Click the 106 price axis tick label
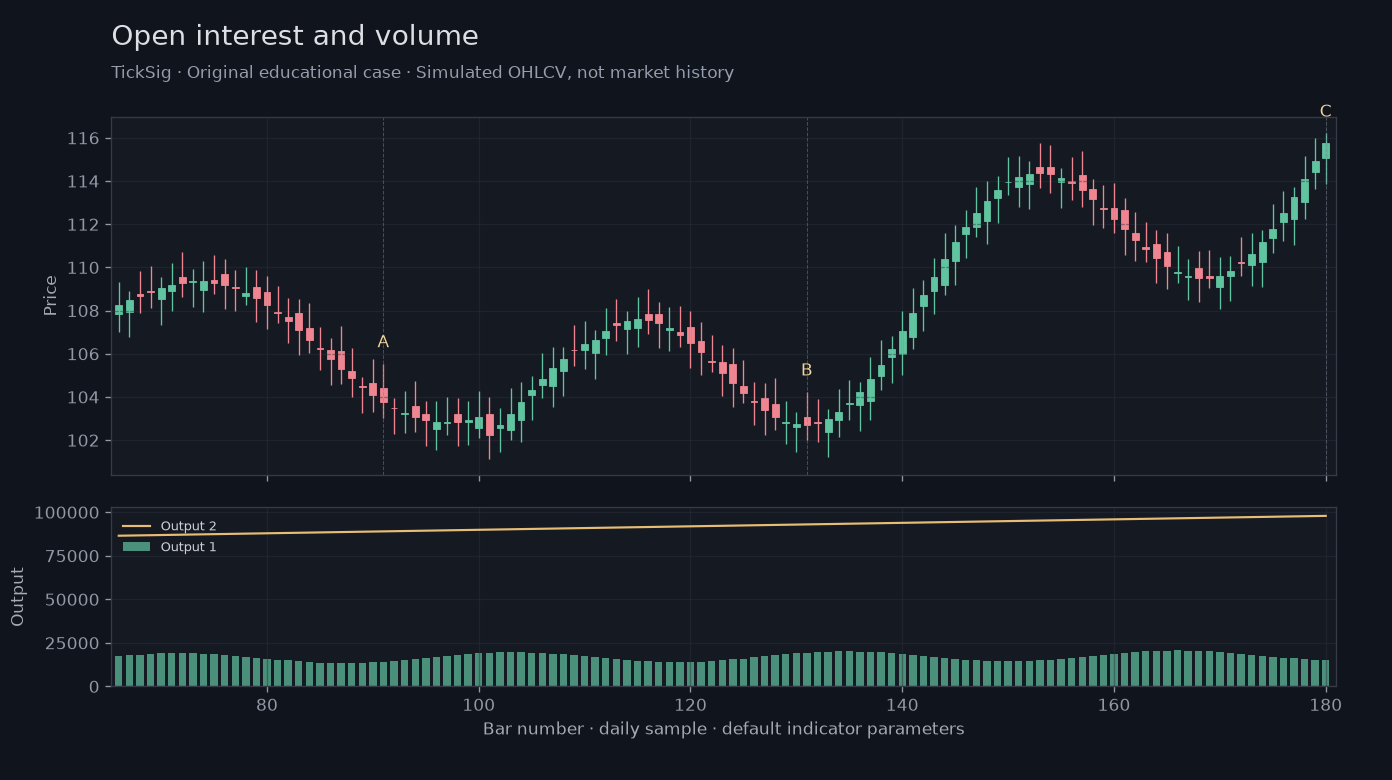This screenshot has width=1392, height=780. [85, 354]
